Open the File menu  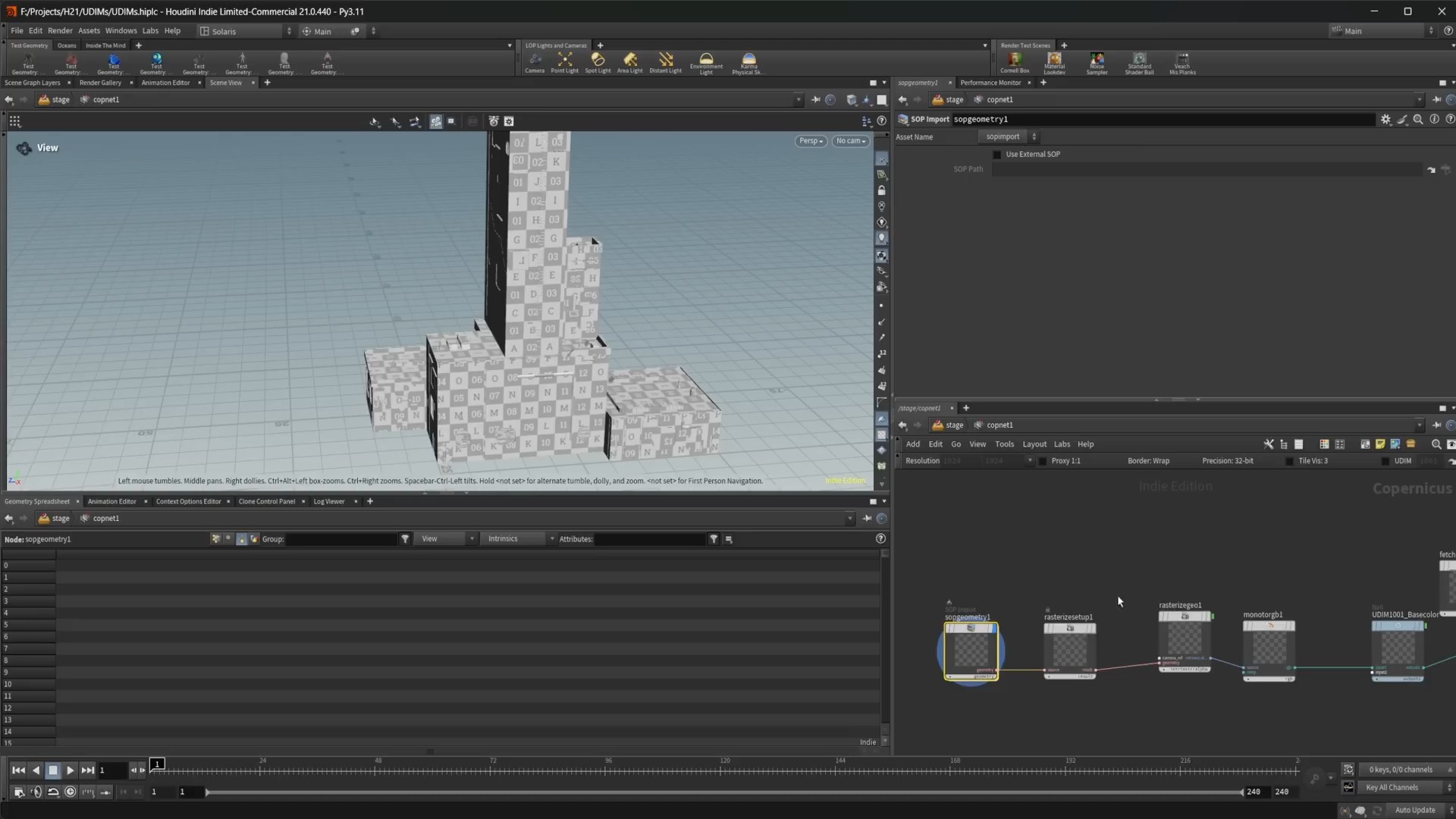tap(17, 31)
